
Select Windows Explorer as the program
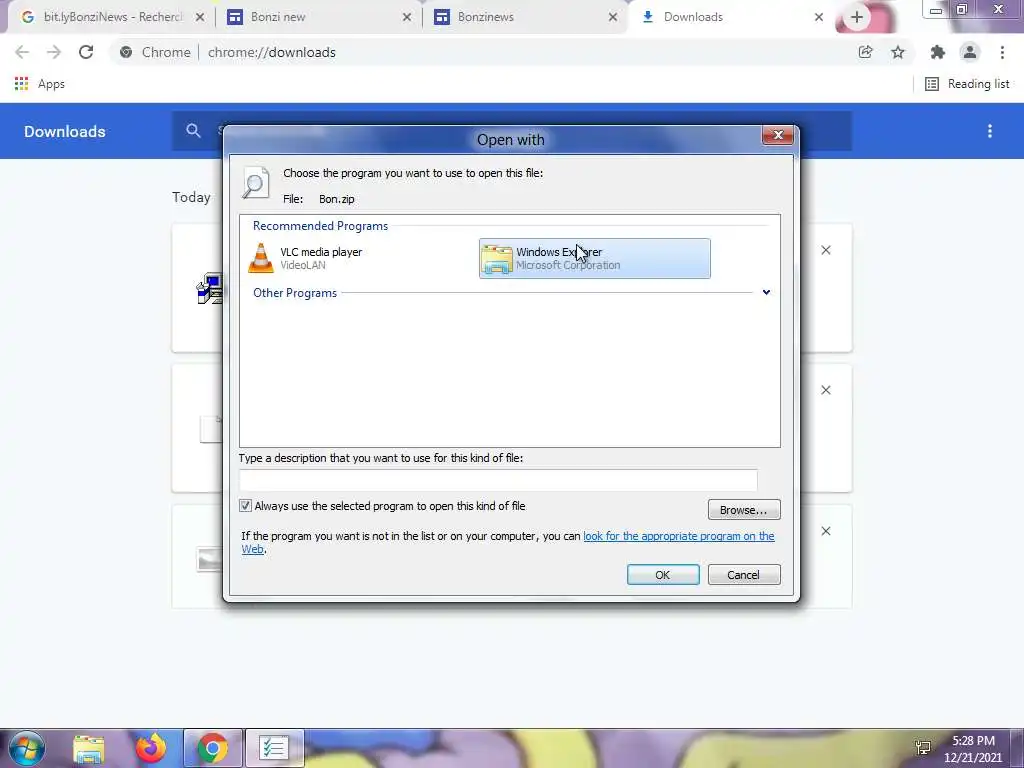tap(594, 258)
